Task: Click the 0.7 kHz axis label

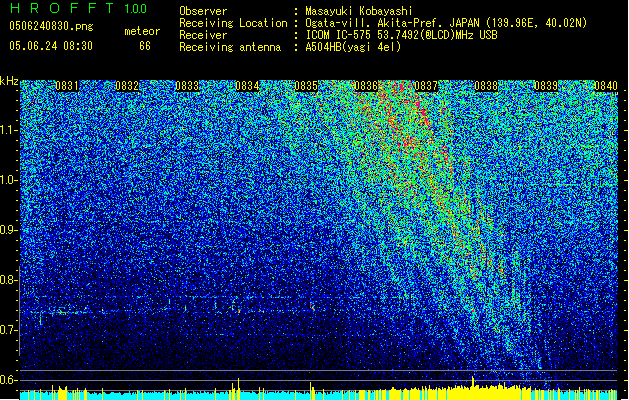Action: tap(8, 330)
